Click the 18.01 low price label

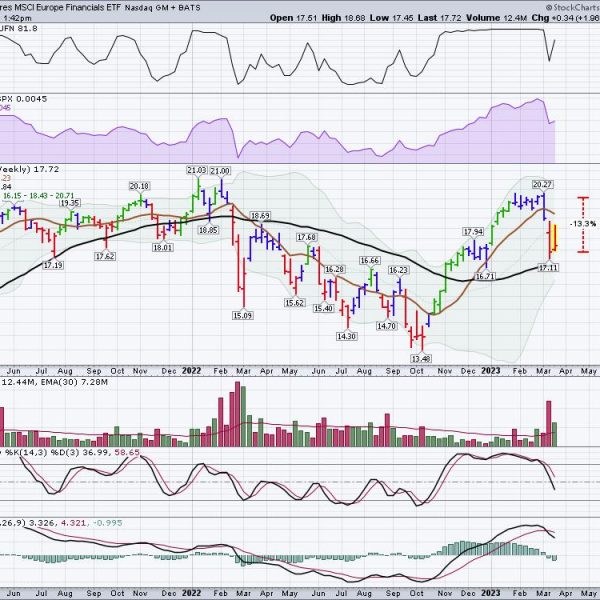[x=163, y=248]
